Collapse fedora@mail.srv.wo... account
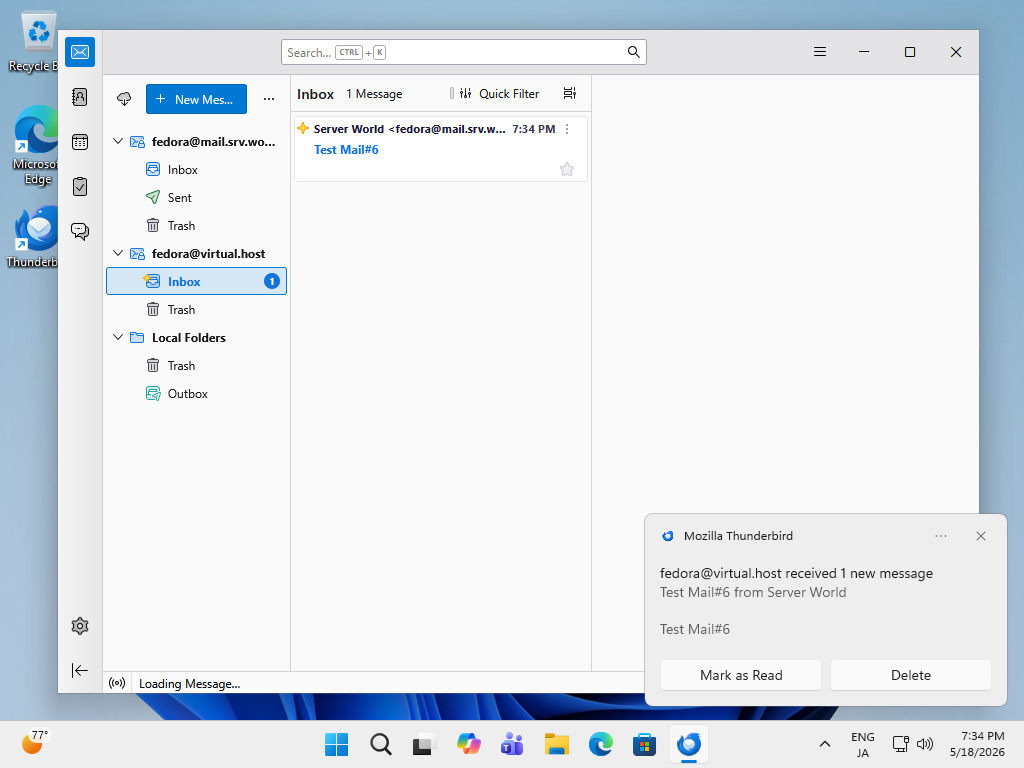This screenshot has height=768, width=1024. [x=118, y=142]
